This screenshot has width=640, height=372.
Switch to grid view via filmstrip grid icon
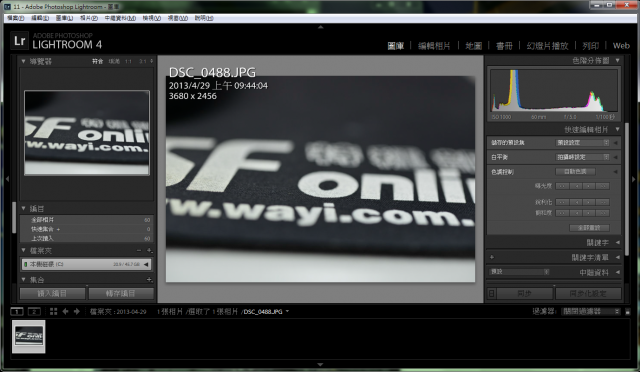tap(53, 312)
